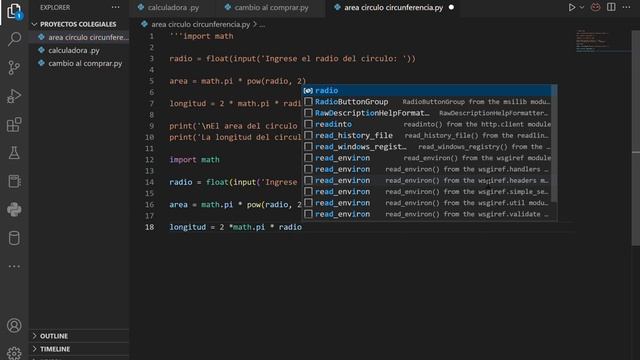640x360 pixels.
Task: Open Explorer panel more actions
Action: tap(116, 7)
